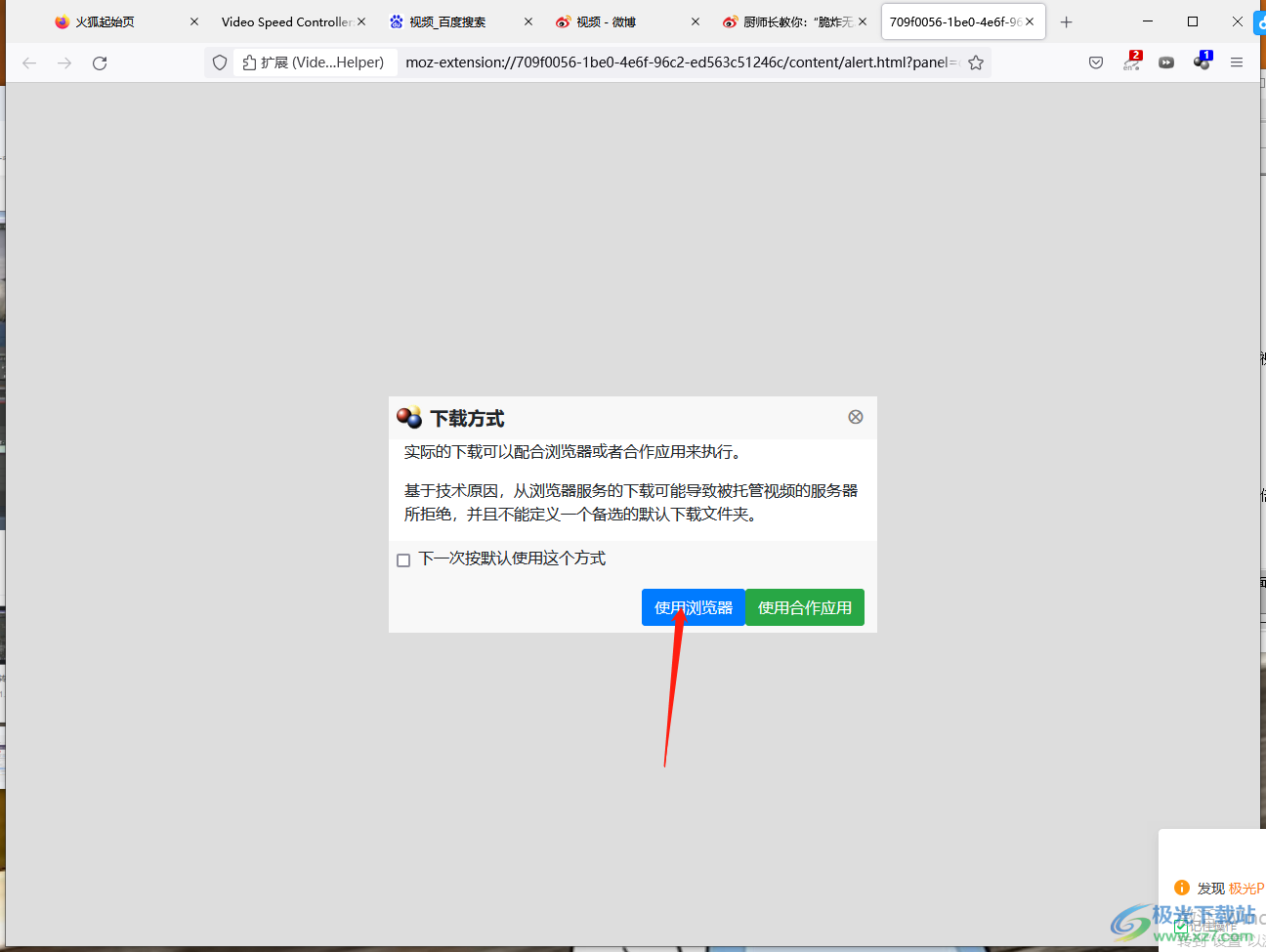Close the Video Speed Controller tab
This screenshot has width=1266, height=952.
(x=361, y=21)
